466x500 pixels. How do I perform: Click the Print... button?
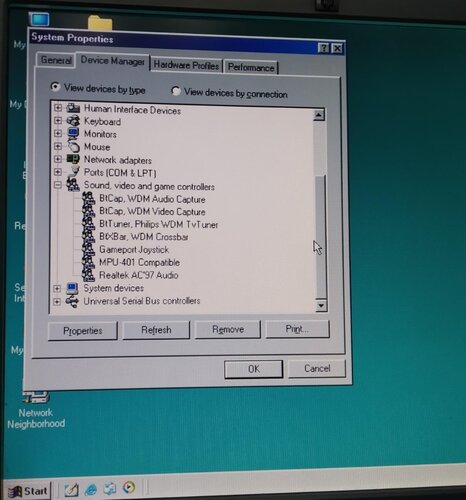coord(297,329)
